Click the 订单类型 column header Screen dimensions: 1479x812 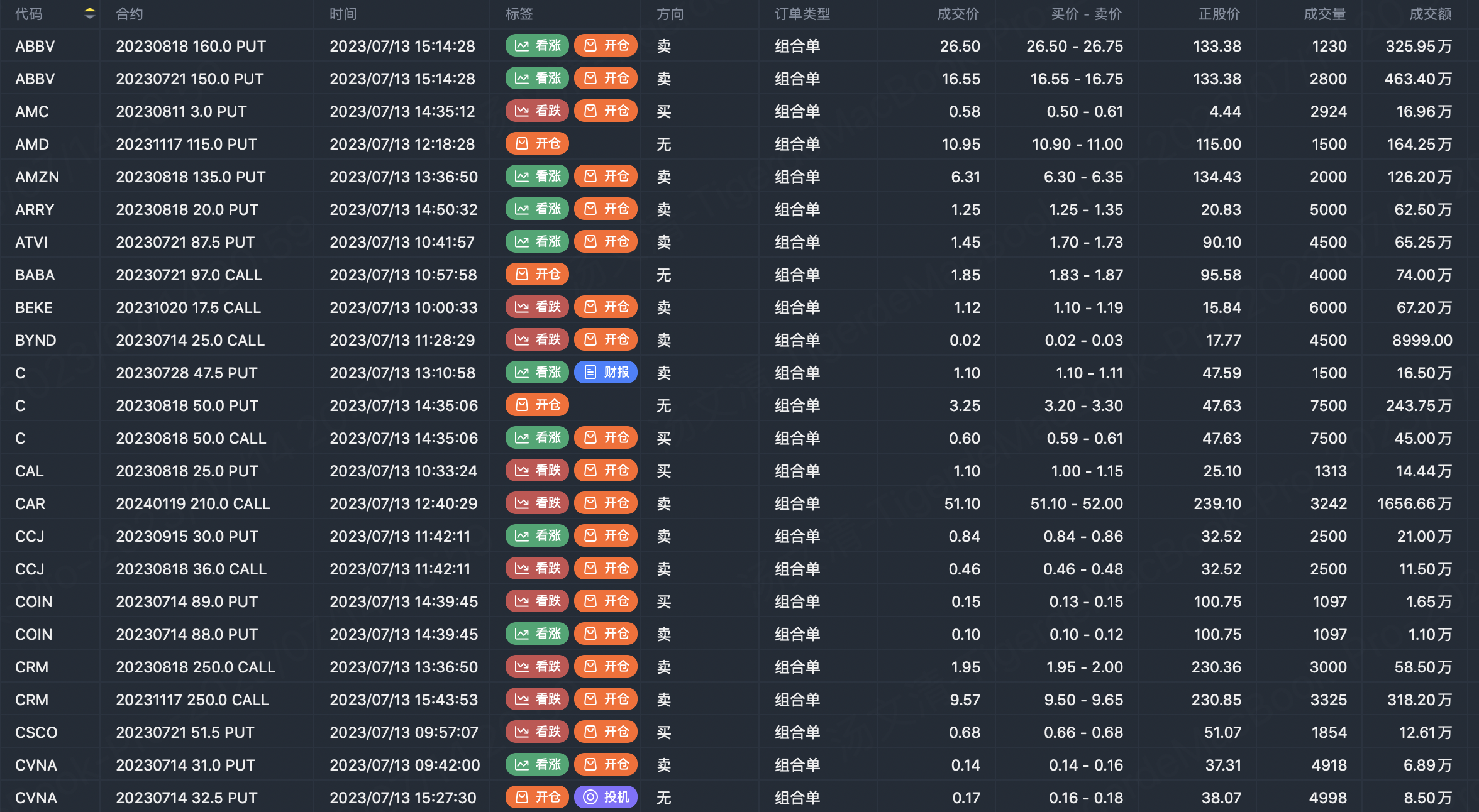802,14
